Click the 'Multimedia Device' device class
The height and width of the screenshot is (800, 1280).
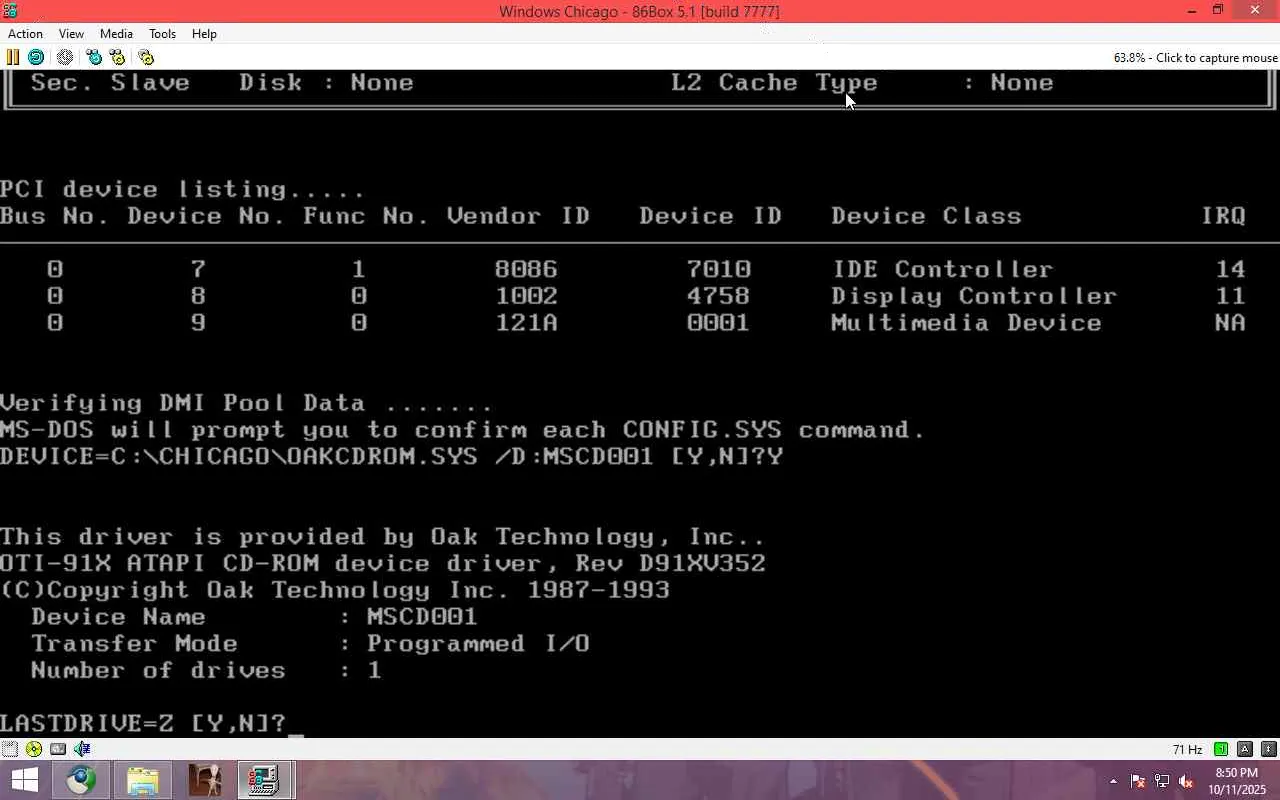point(966,323)
